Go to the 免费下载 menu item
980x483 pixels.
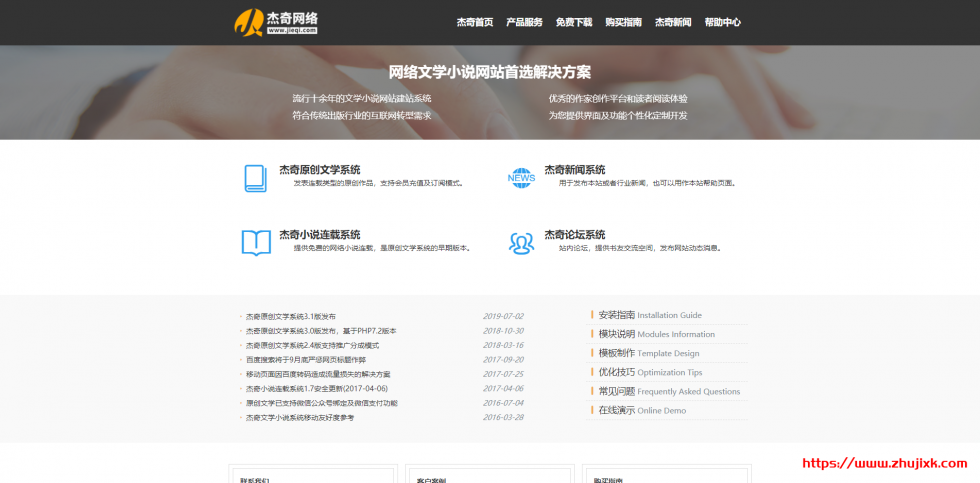coord(574,22)
